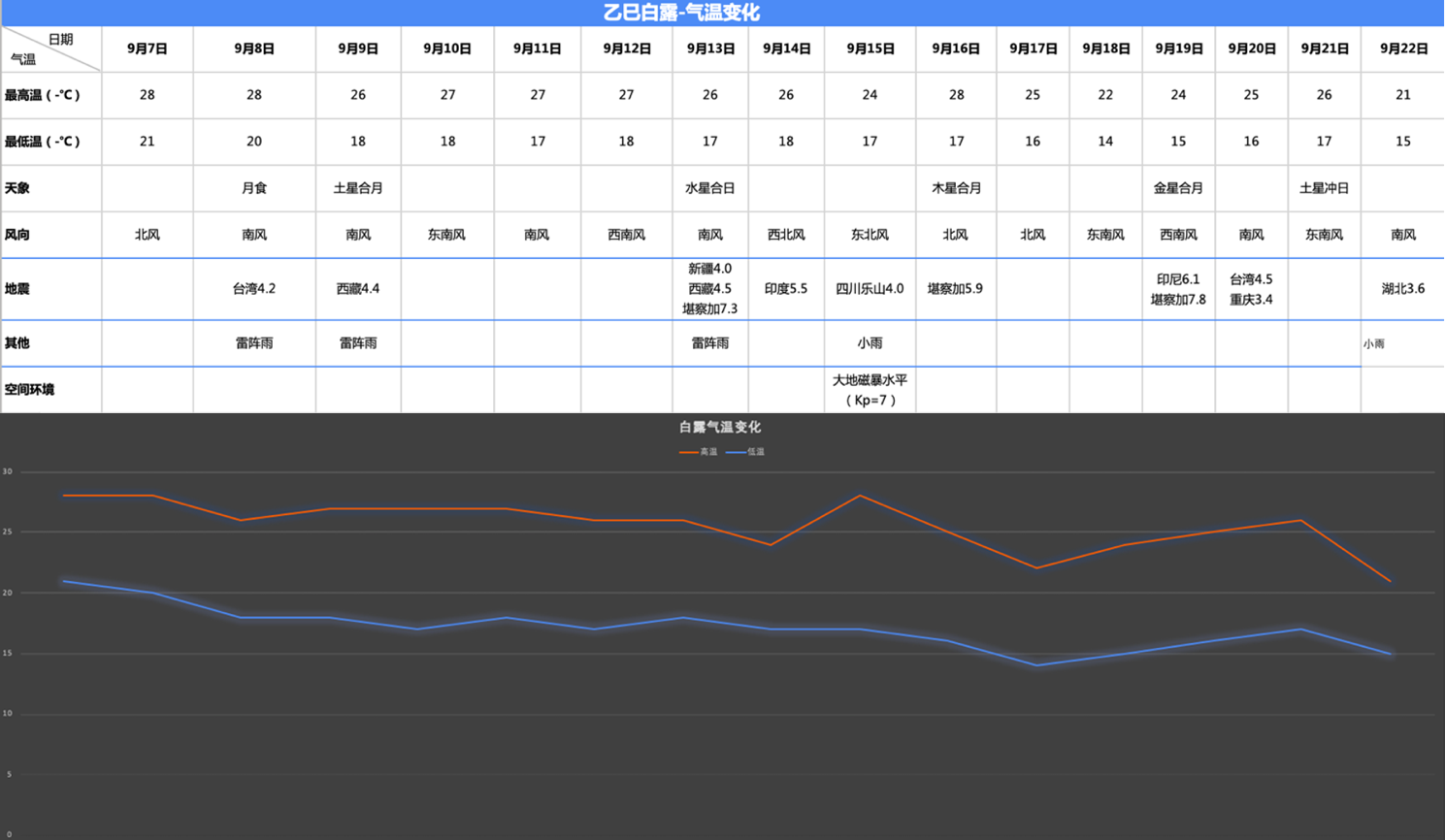The height and width of the screenshot is (840, 1445).
Task: Select the 台湾4.5 重庆3.4 earthquake cell
Action: pyautogui.click(x=1252, y=289)
